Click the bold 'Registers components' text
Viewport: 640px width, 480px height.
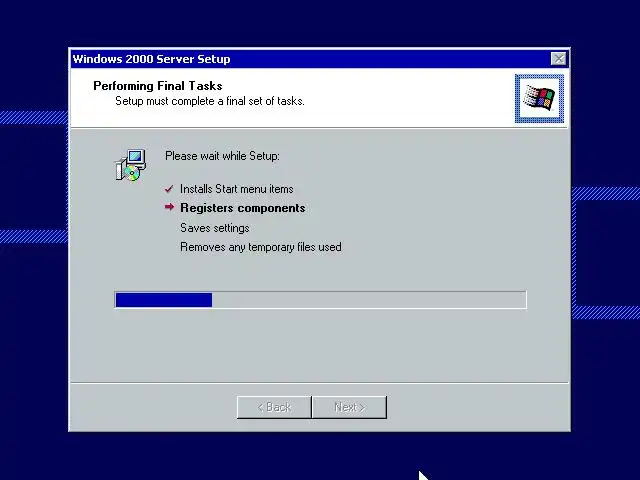coord(243,208)
